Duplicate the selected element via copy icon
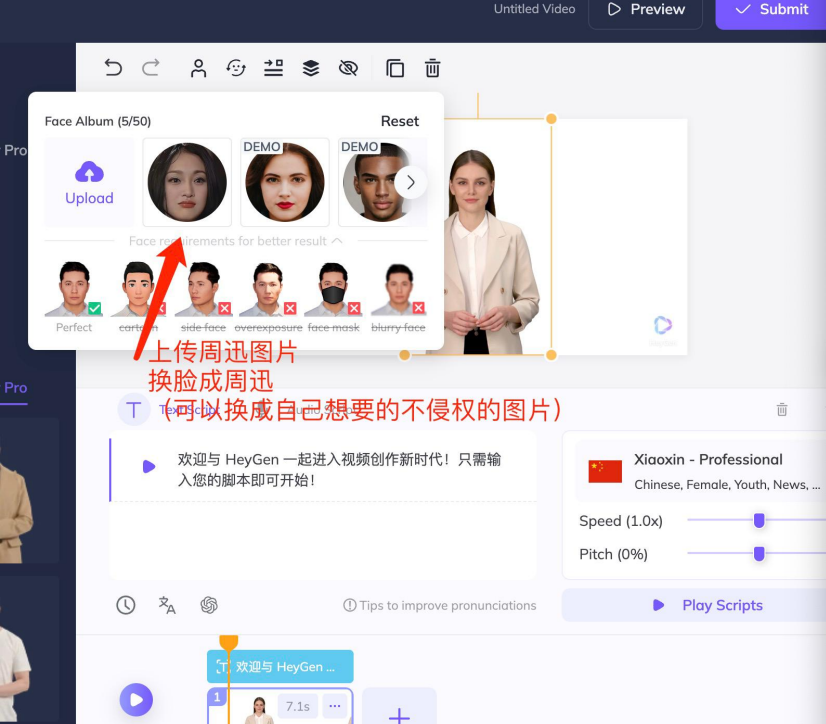The width and height of the screenshot is (826, 724). tap(395, 68)
